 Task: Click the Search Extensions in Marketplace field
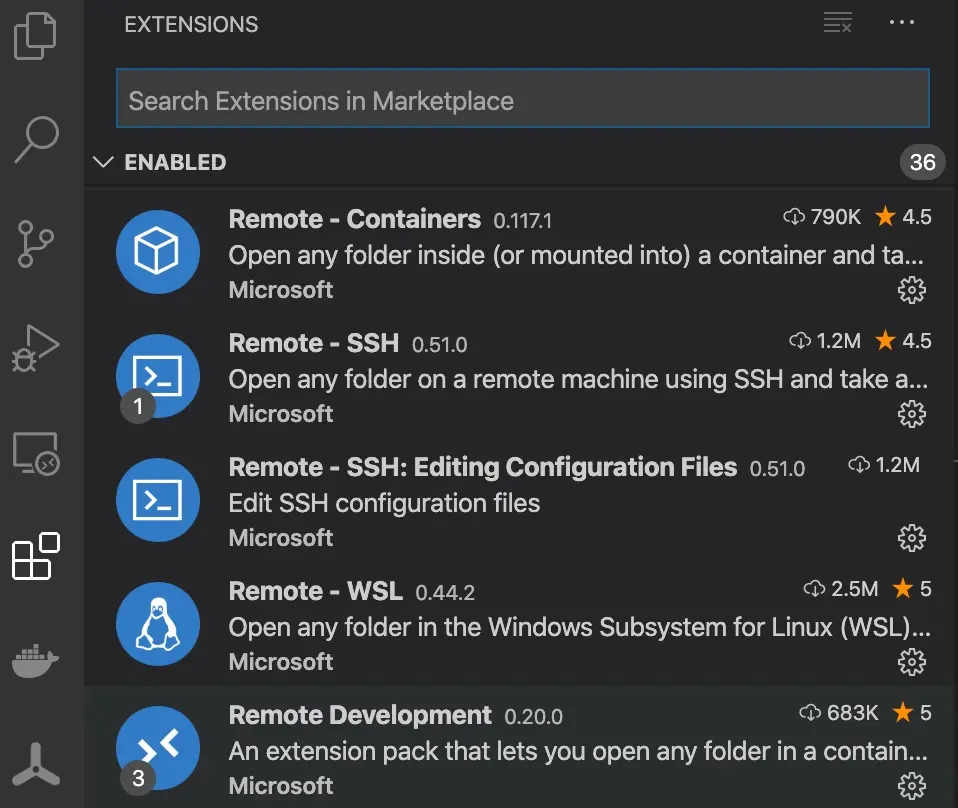pyautogui.click(x=523, y=101)
